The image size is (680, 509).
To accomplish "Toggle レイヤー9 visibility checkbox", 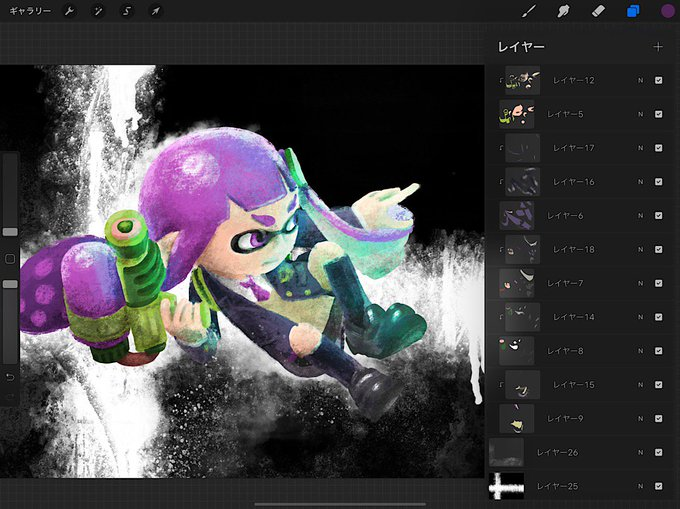I will click(658, 418).
